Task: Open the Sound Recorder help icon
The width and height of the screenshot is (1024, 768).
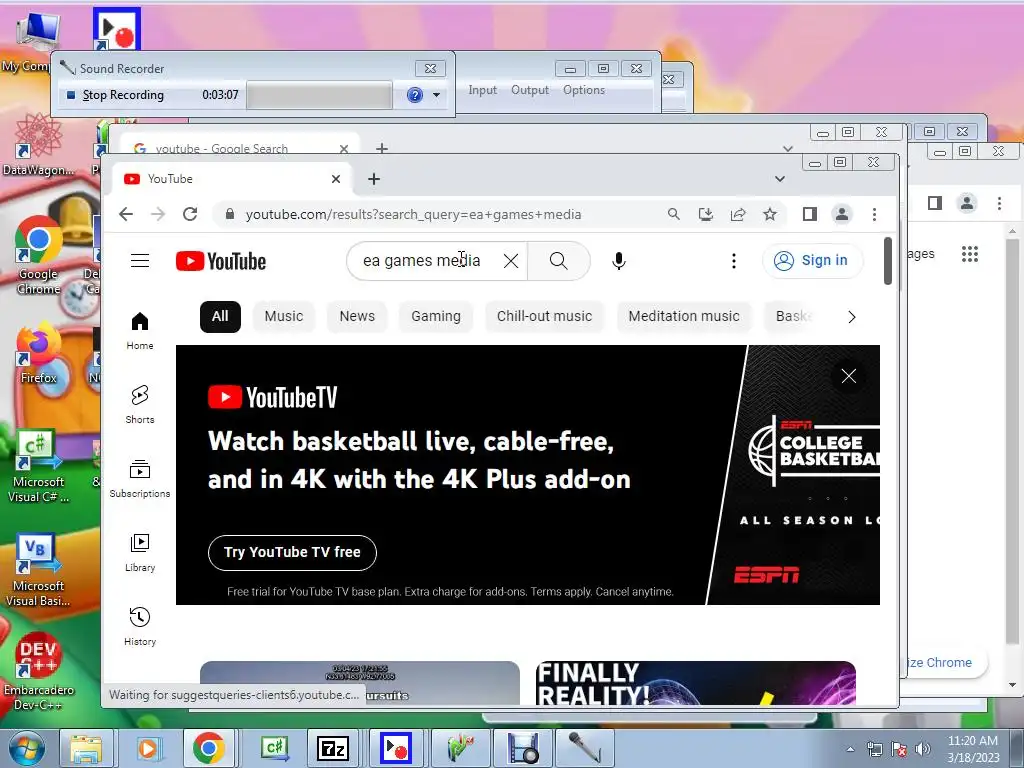Action: click(x=415, y=95)
